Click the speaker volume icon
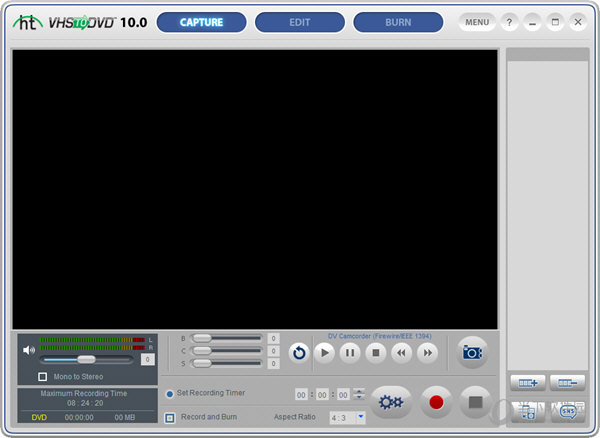Screen dimensions: 600x438 (x=29, y=350)
